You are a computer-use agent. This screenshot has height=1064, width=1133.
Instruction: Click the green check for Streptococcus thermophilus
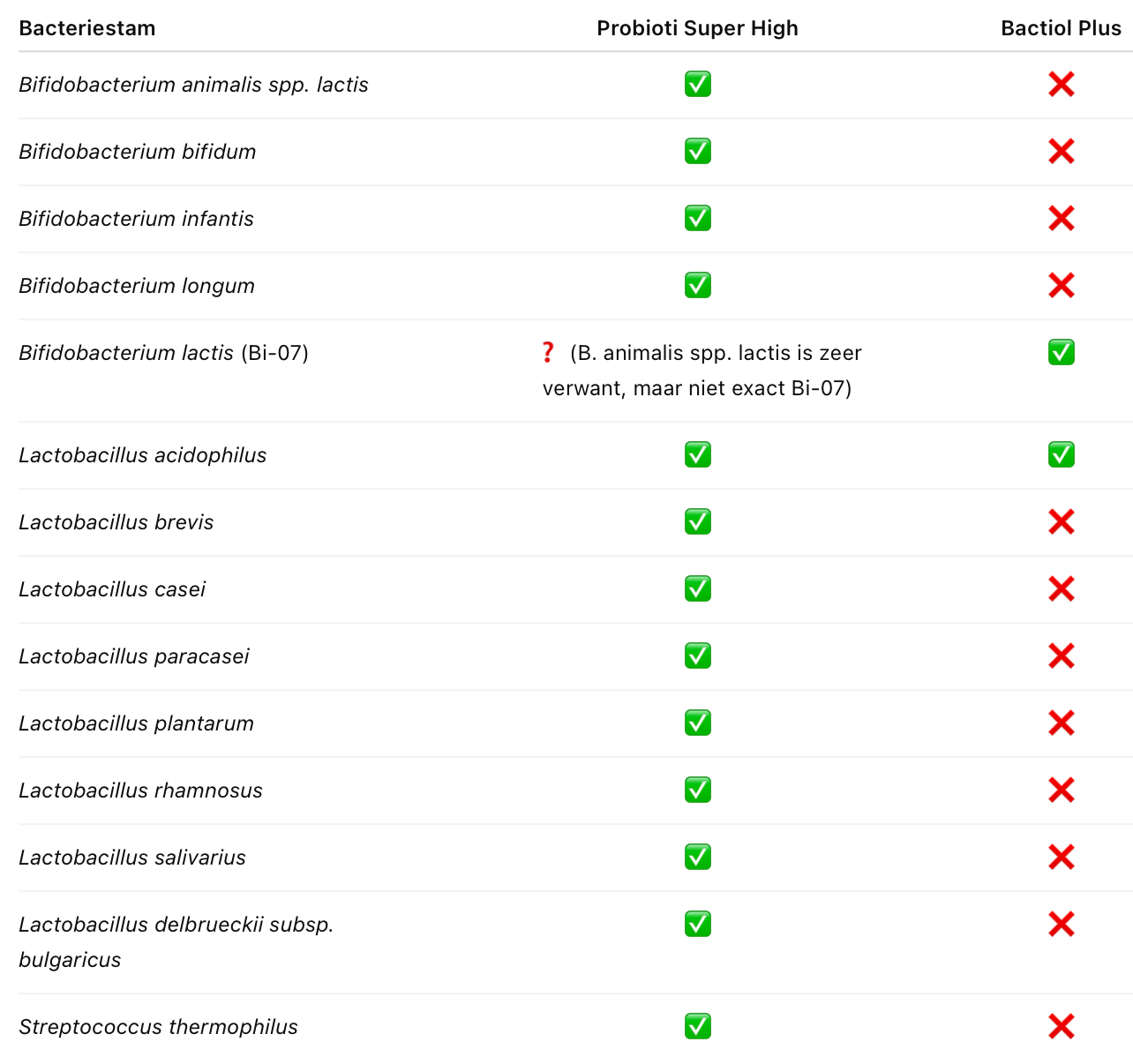click(697, 1026)
